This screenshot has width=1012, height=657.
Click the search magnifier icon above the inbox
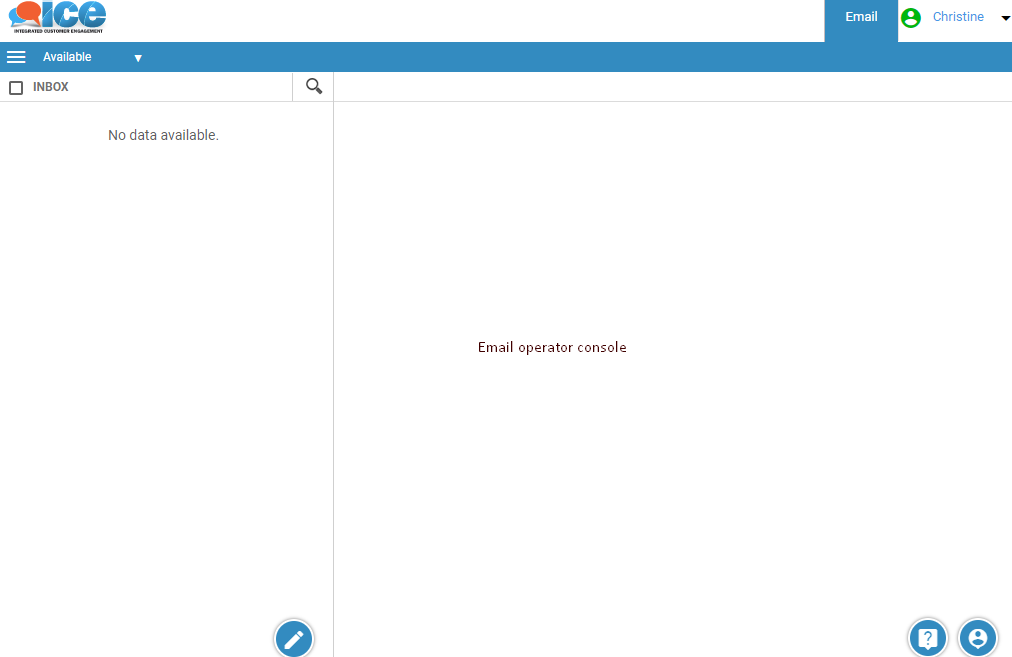[x=313, y=86]
